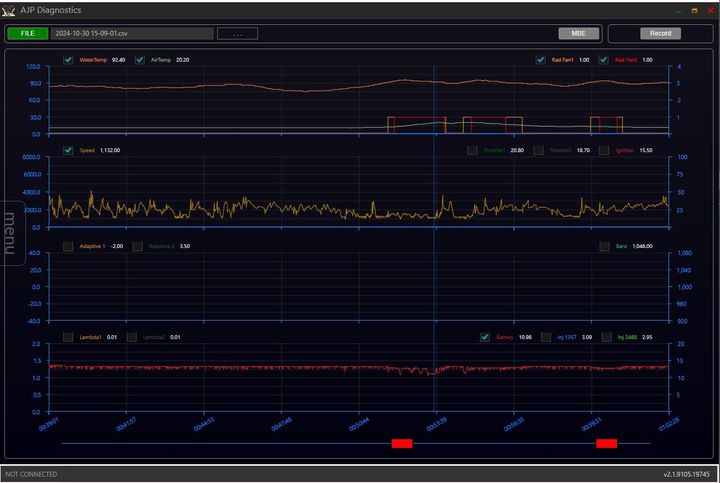Click the MBE button
Screen dimensions: 720x483
[579, 34]
